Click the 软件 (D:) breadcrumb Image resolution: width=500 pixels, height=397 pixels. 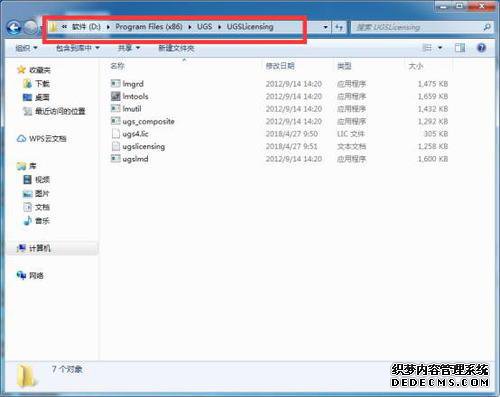tap(86, 27)
